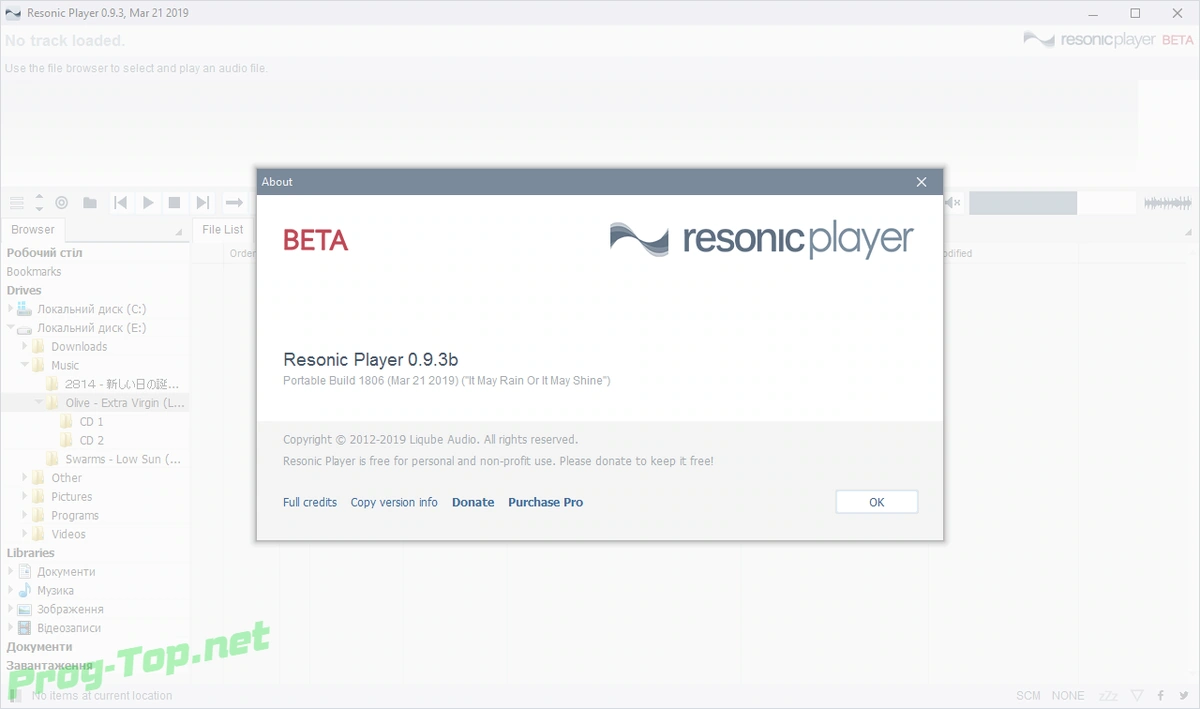The height and width of the screenshot is (709, 1200).
Task: Collapse the Music folder arrow
Action: tap(25, 365)
